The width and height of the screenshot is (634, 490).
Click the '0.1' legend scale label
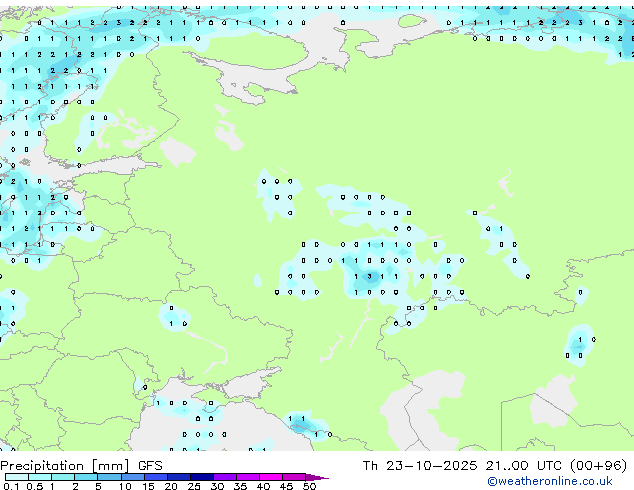coord(11,486)
